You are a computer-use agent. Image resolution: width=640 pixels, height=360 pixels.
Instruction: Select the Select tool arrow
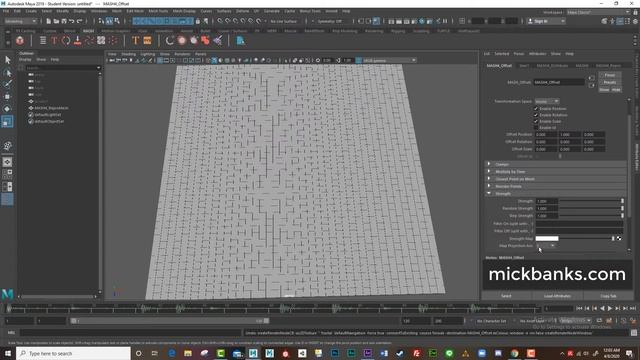click(x=7, y=60)
